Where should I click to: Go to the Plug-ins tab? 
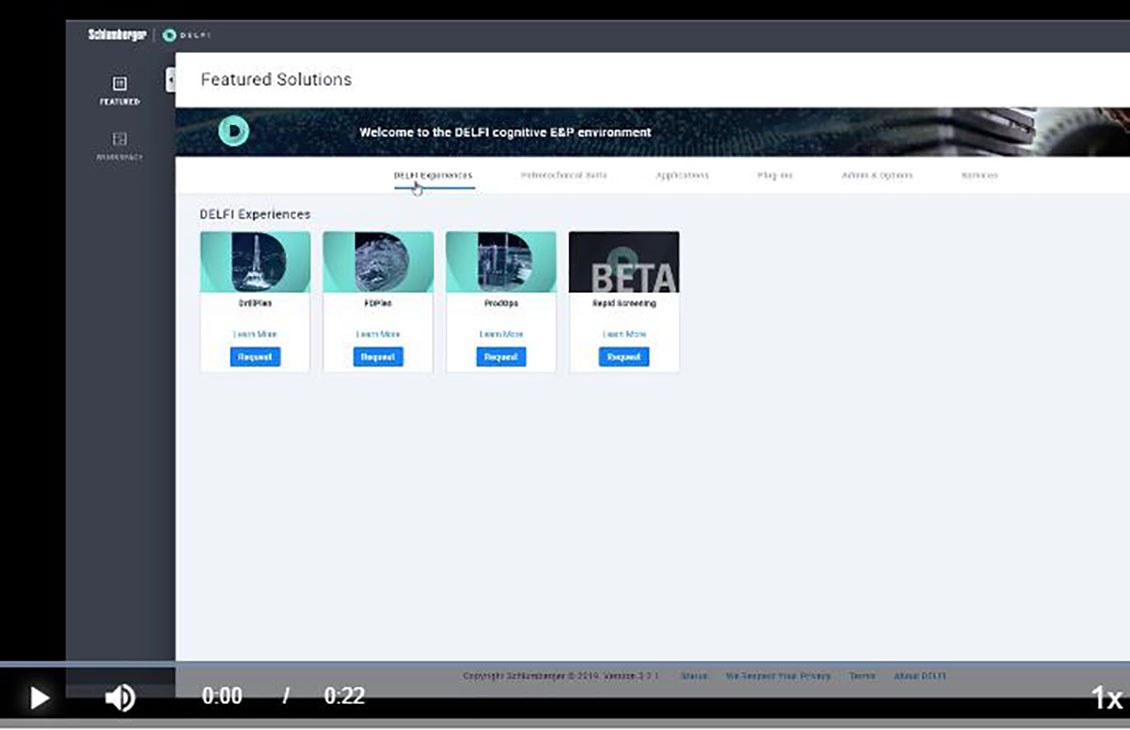pyautogui.click(x=775, y=175)
